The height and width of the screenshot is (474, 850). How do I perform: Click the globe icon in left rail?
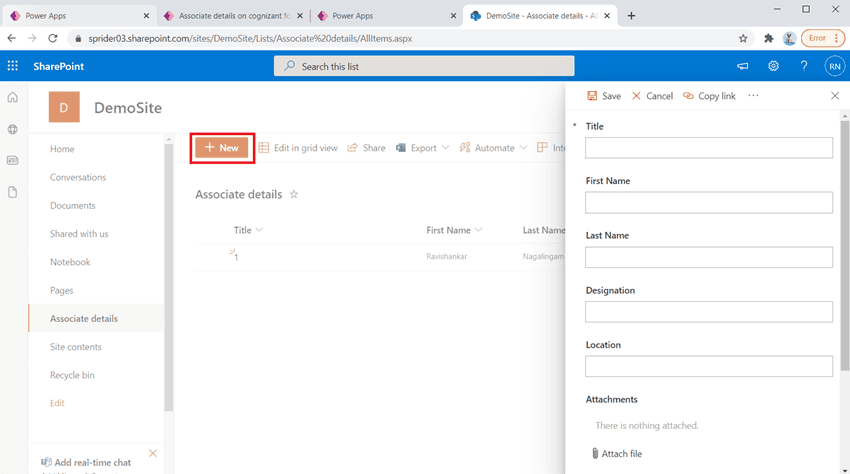[x=13, y=129]
